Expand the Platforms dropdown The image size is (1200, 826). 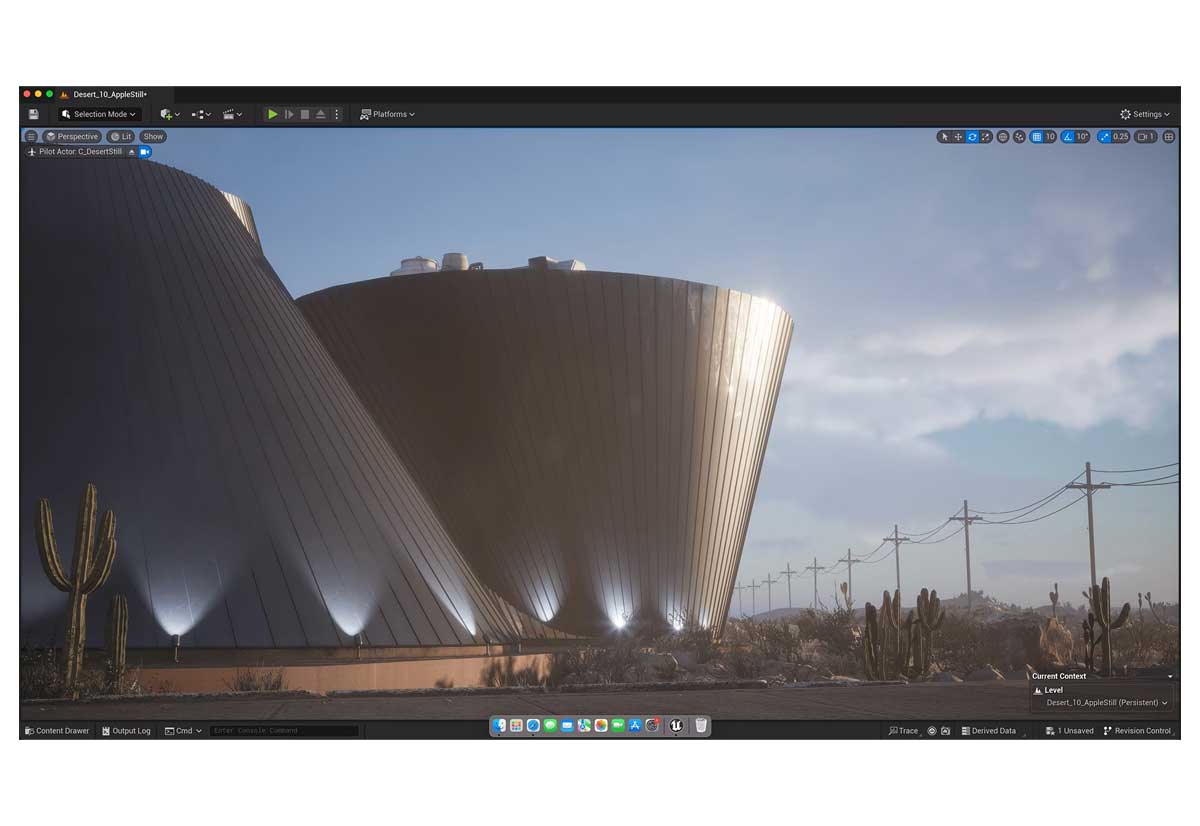(x=388, y=114)
